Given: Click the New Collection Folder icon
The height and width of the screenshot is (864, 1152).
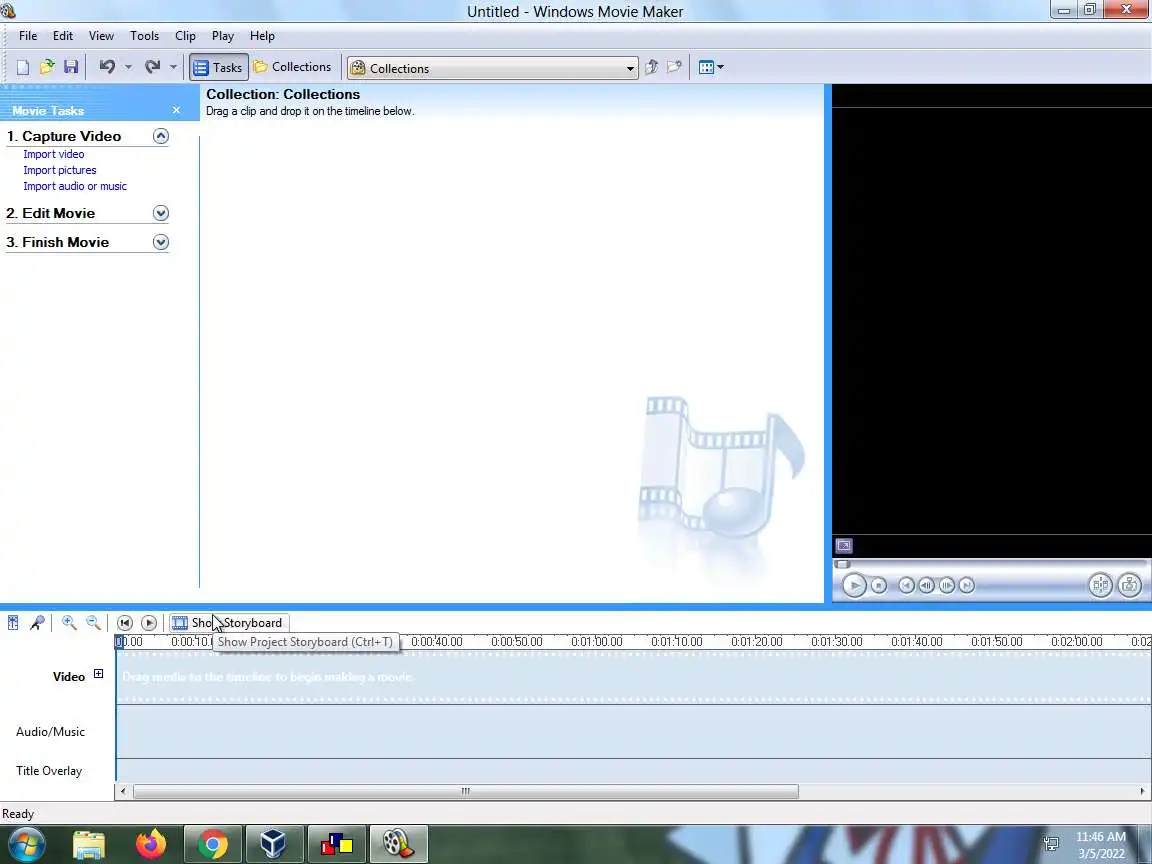Looking at the screenshot, I should [x=674, y=68].
